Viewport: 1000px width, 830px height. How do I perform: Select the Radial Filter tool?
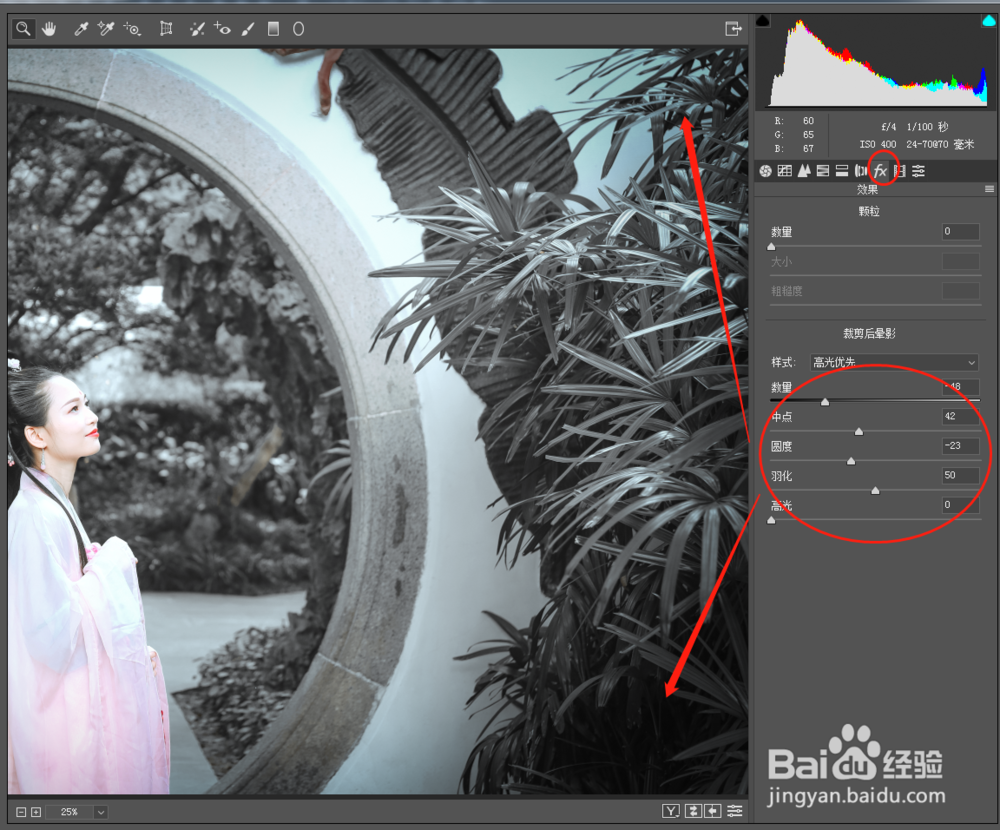pyautogui.click(x=298, y=29)
